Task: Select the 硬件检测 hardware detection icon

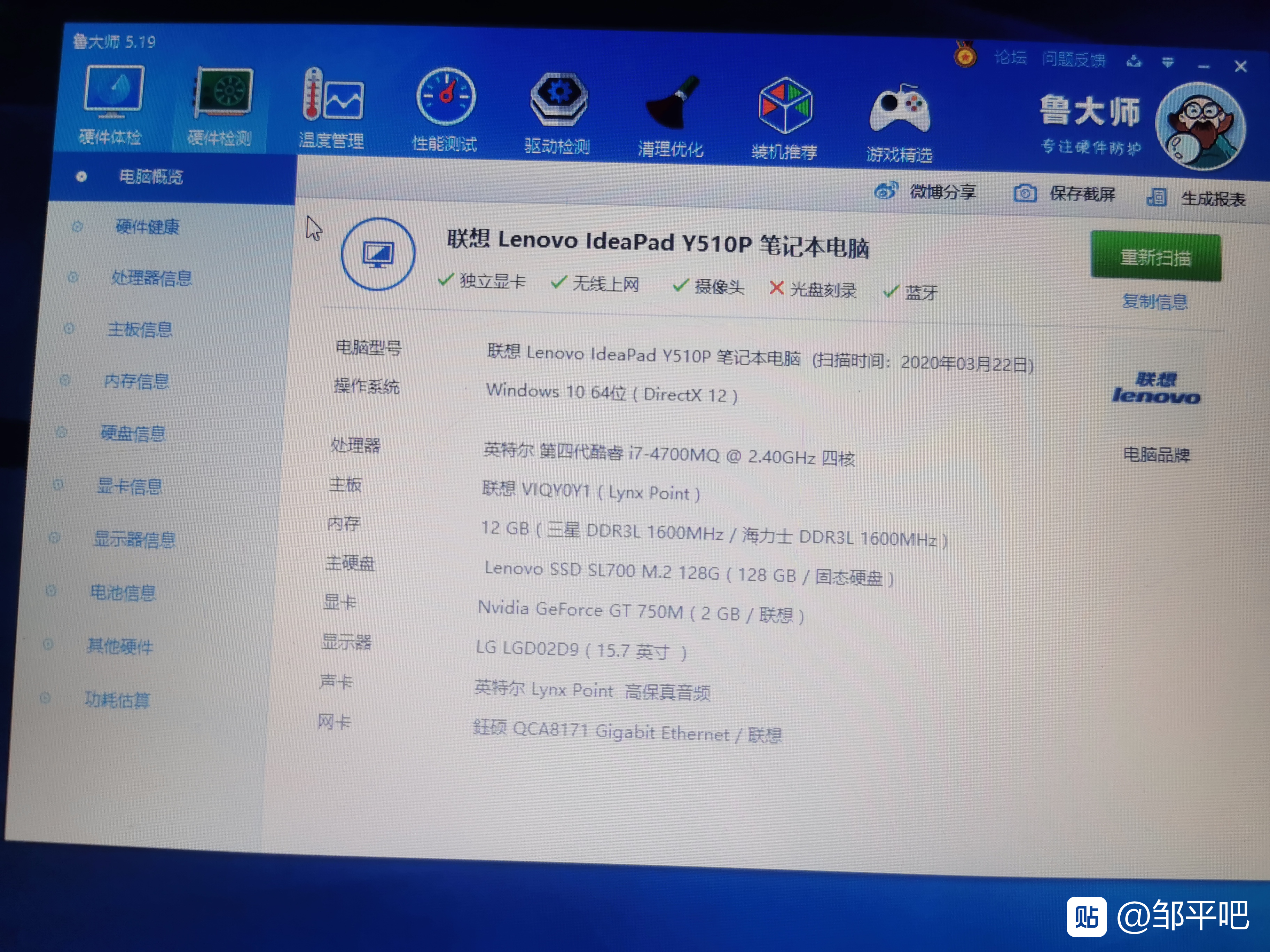Action: click(222, 107)
